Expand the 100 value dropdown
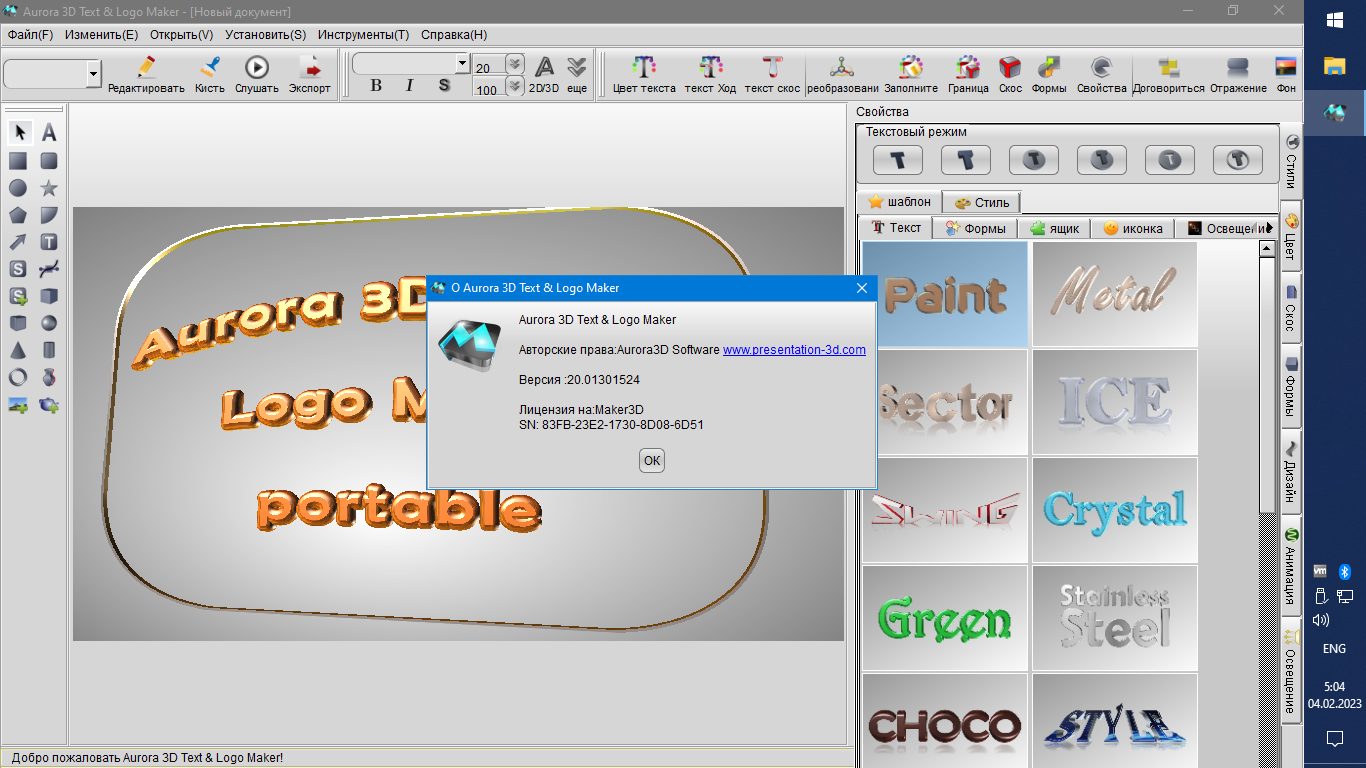Viewport: 1366px width, 768px height. (515, 87)
